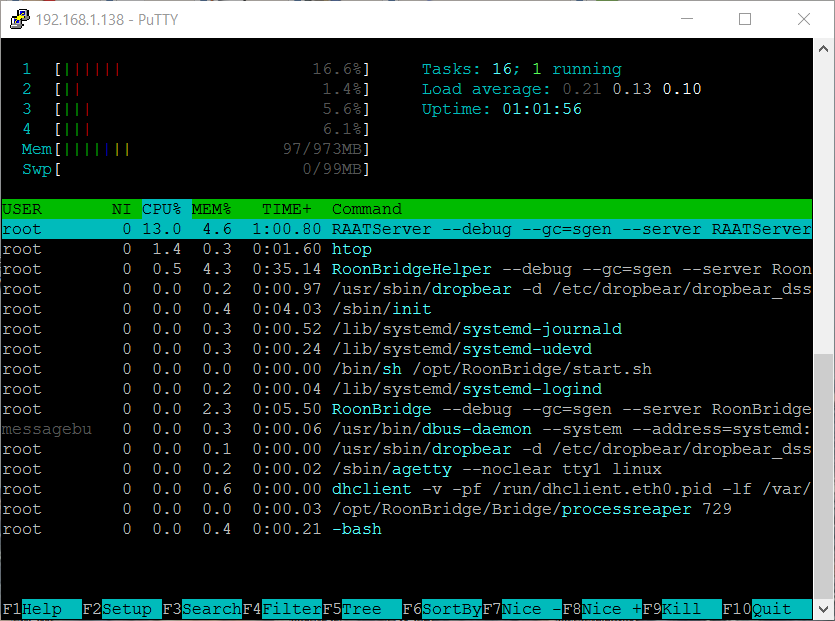Select the messagebu user cell
Viewport: 835px width, 621px height.
click(x=47, y=429)
